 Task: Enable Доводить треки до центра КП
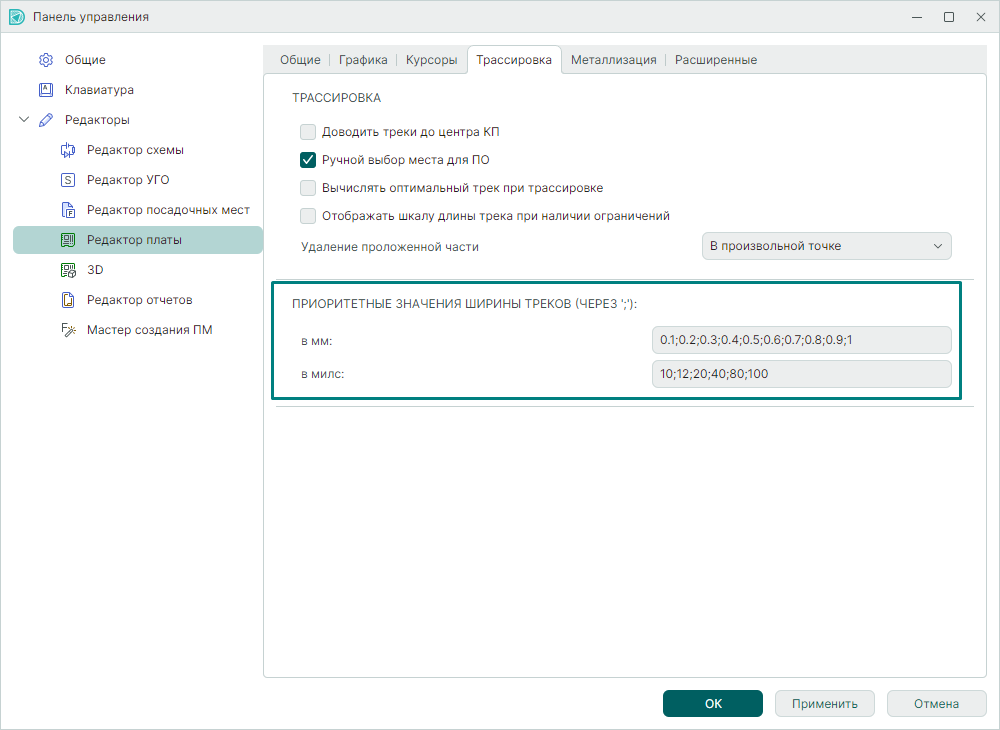click(308, 132)
